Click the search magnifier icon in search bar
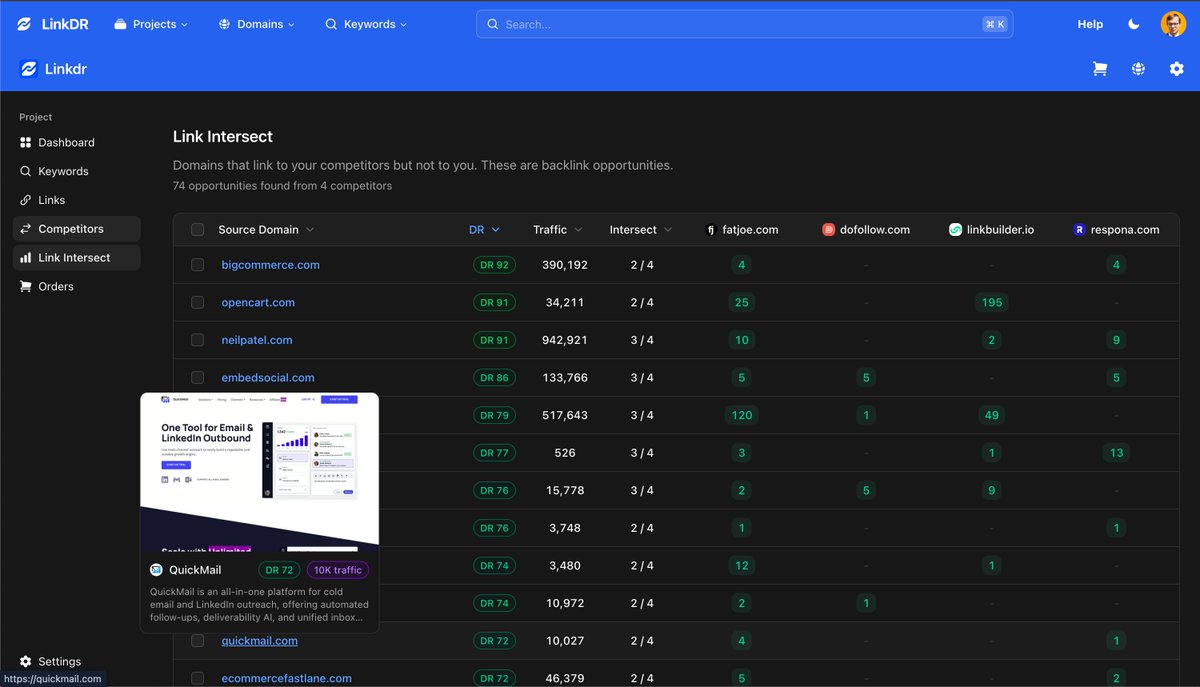Image resolution: width=1200 pixels, height=687 pixels. 493,24
